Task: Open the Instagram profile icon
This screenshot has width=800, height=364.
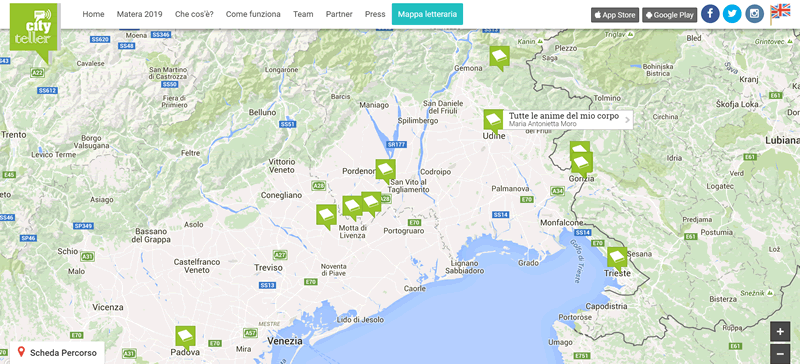Action: click(755, 14)
